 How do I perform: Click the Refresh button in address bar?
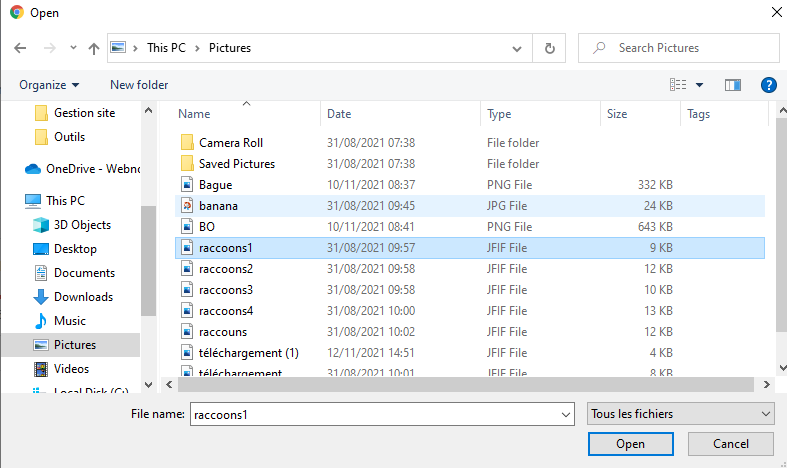tap(549, 48)
